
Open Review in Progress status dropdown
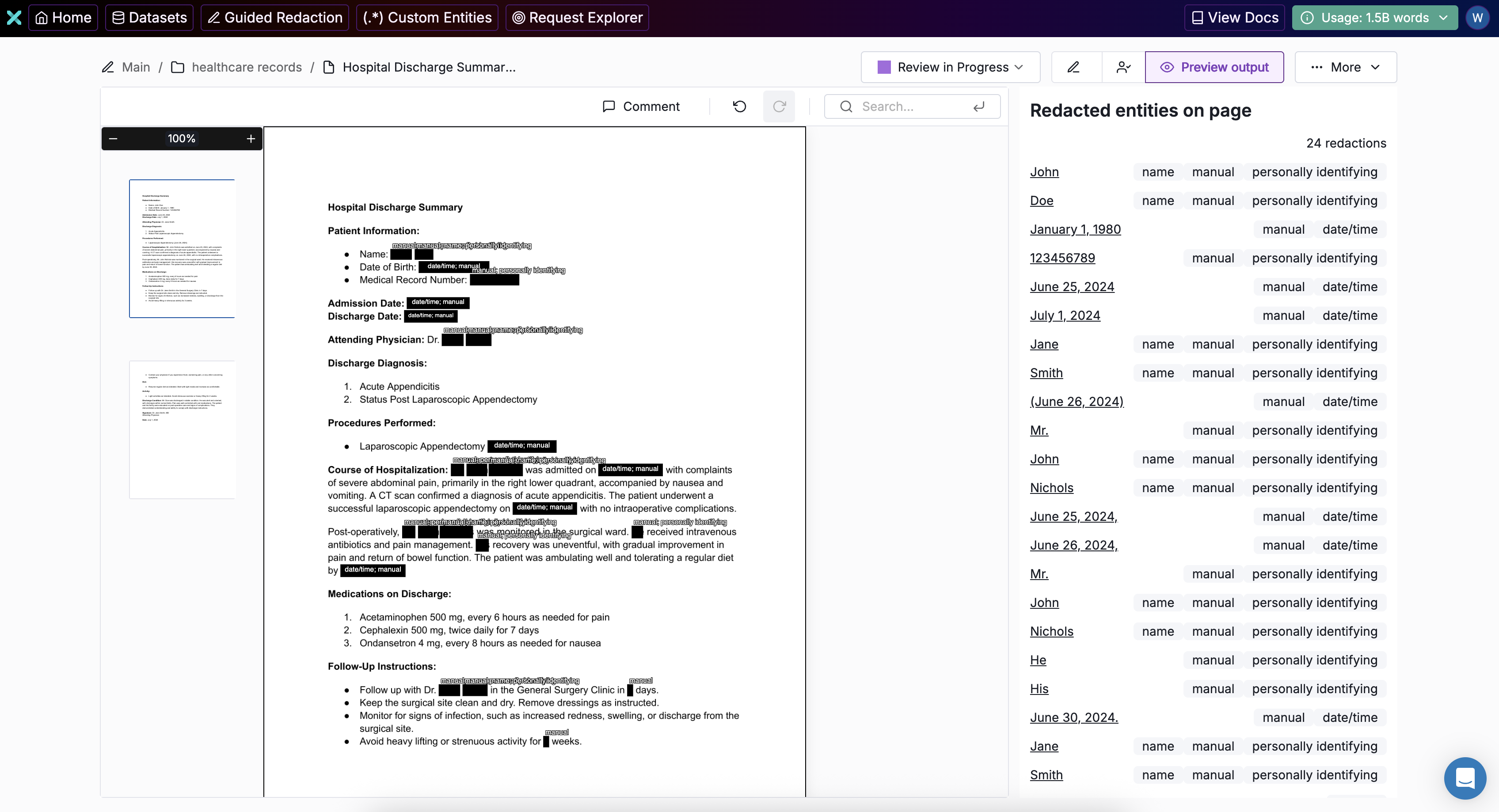pyautogui.click(x=950, y=68)
